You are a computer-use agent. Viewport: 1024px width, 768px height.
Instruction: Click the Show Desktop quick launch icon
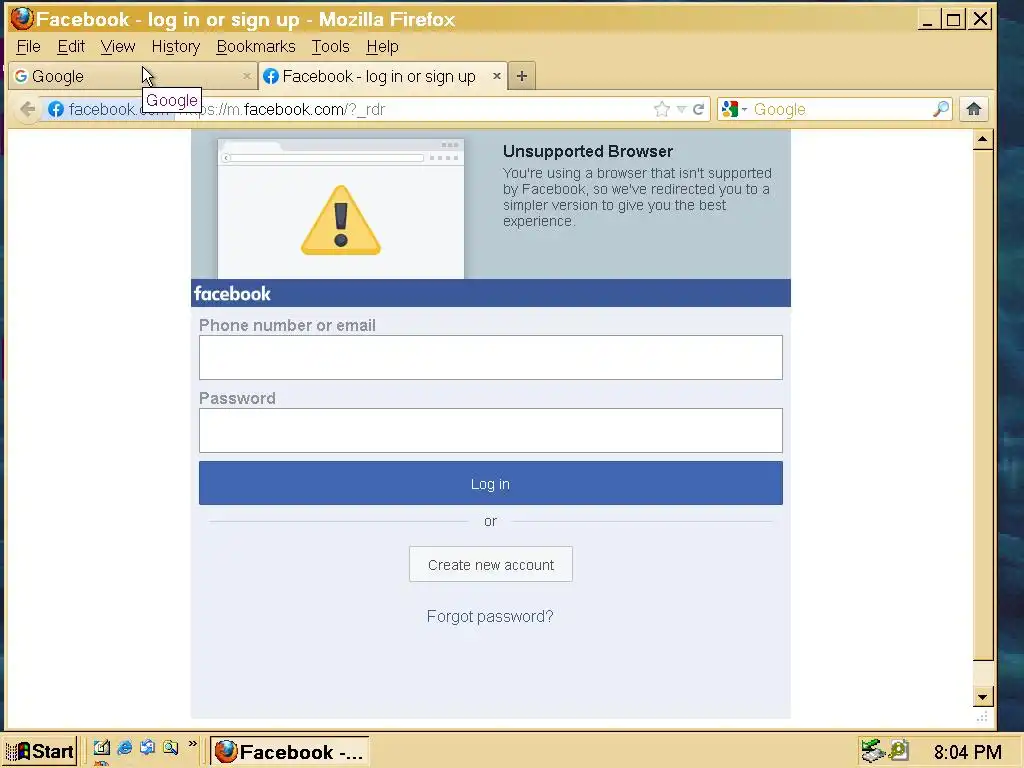pyautogui.click(x=101, y=748)
